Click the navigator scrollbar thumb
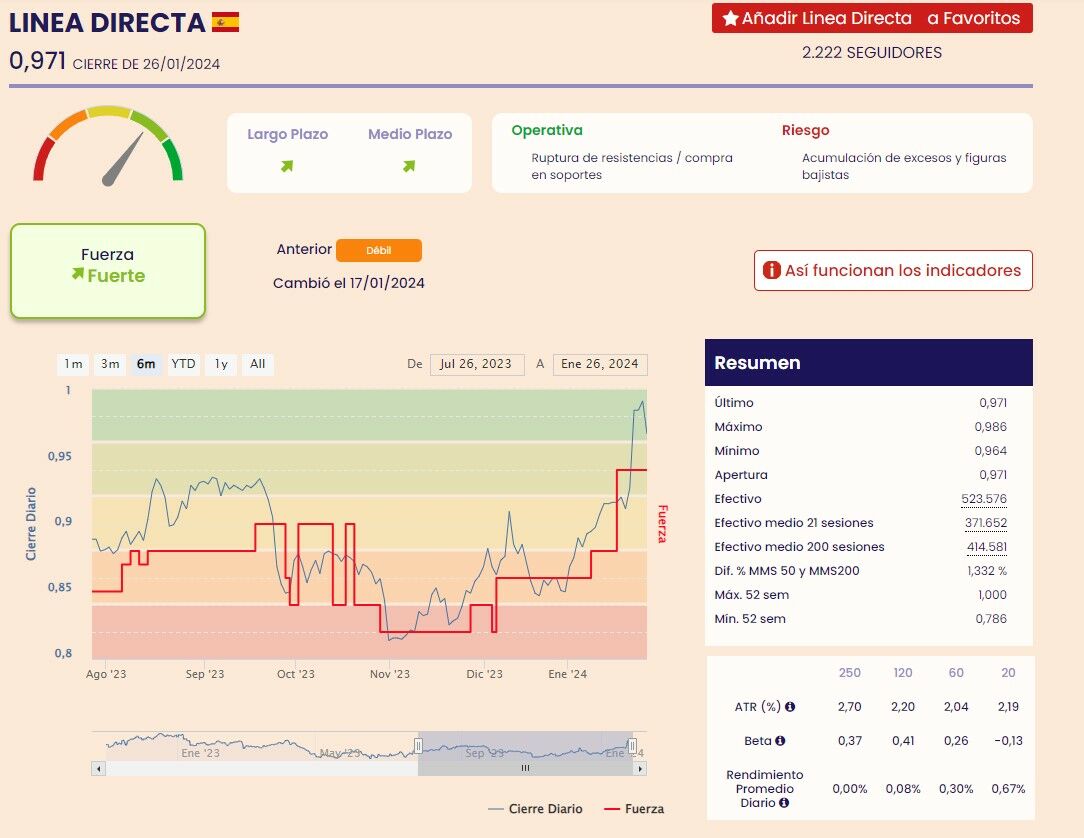The image size is (1084, 838). point(525,768)
